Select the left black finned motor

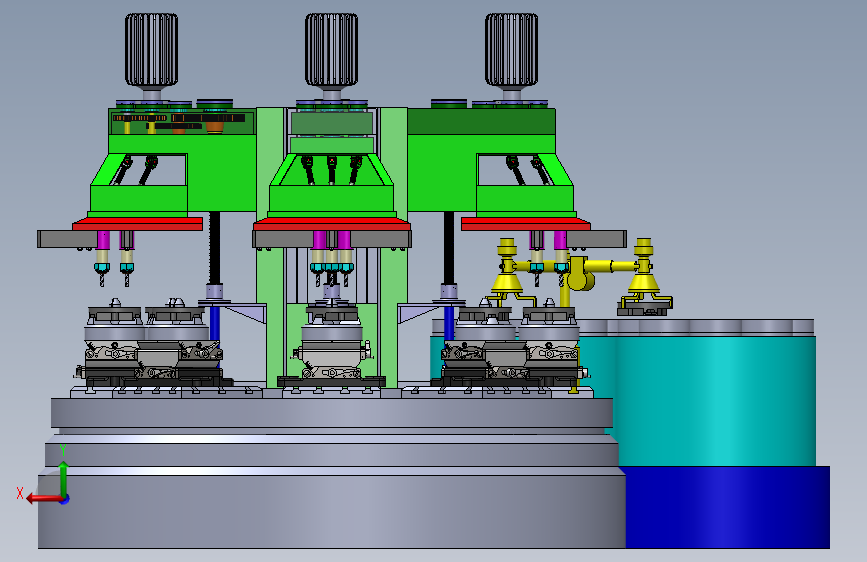pyautogui.click(x=151, y=50)
